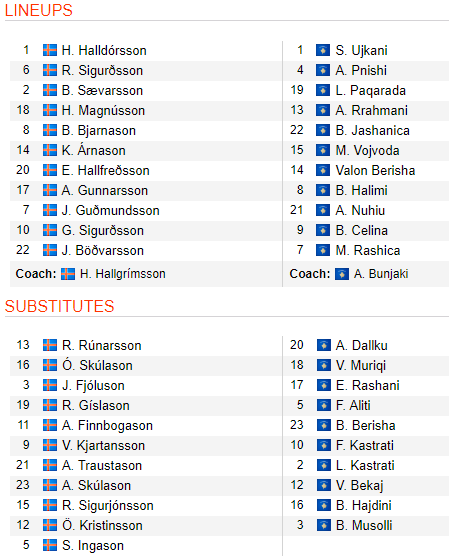449x556 pixels.
Task: Click Kosovo flag next to coach A. Bunjaki
Action: point(342,274)
